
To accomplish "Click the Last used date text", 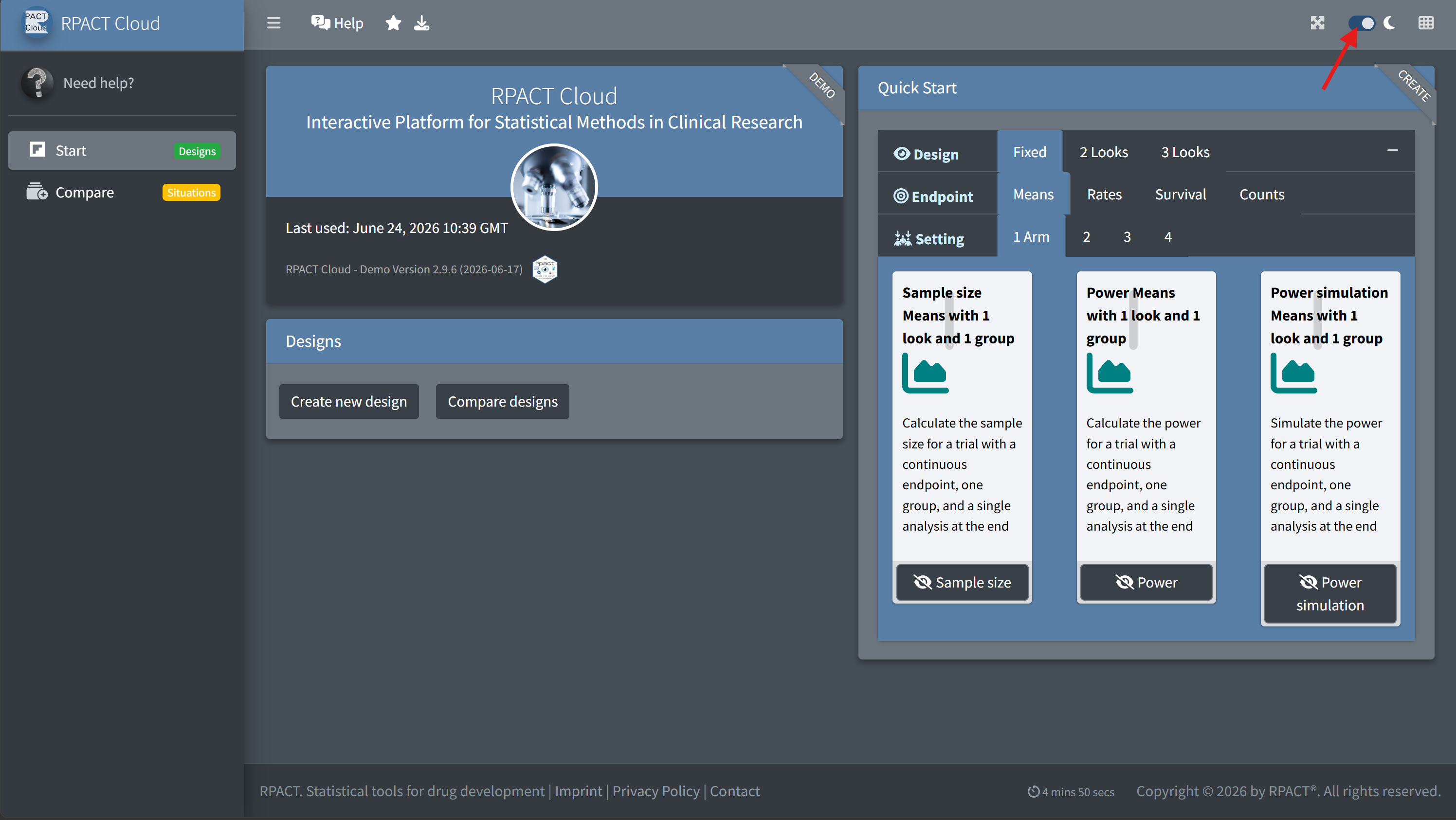I will point(396,228).
